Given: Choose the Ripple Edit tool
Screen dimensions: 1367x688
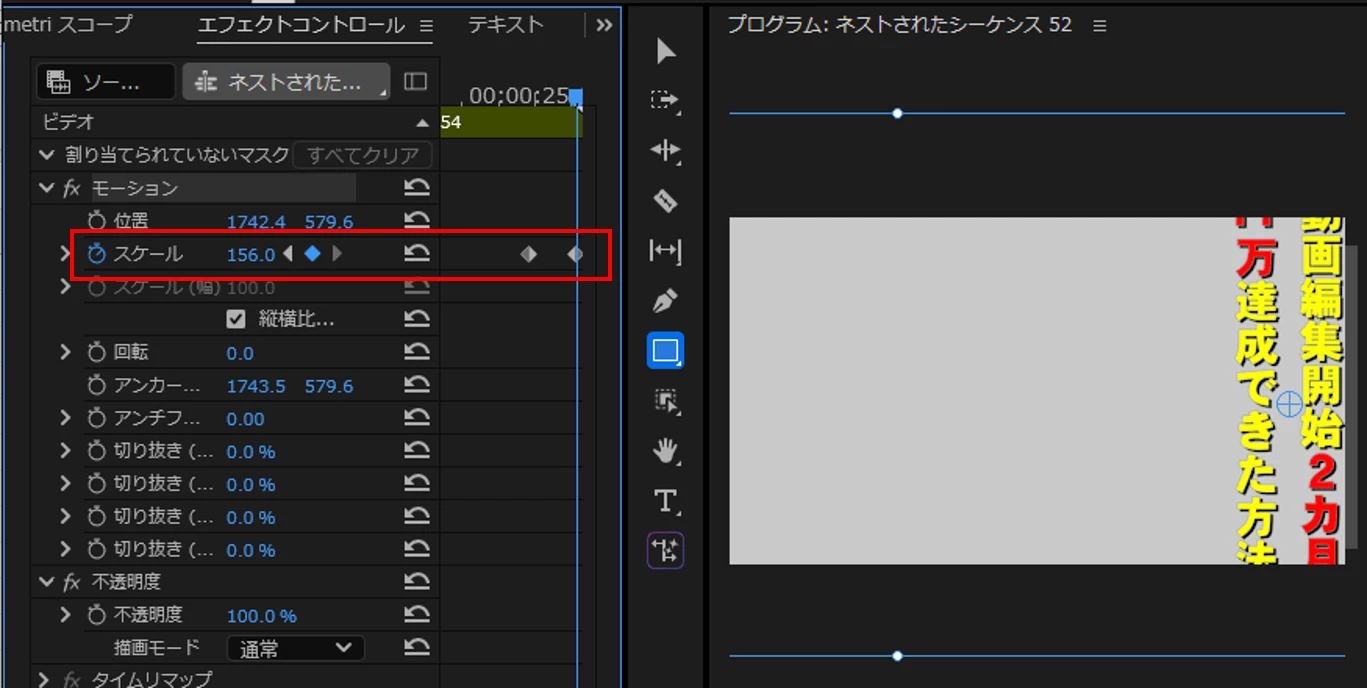Looking at the screenshot, I should pos(665,151).
